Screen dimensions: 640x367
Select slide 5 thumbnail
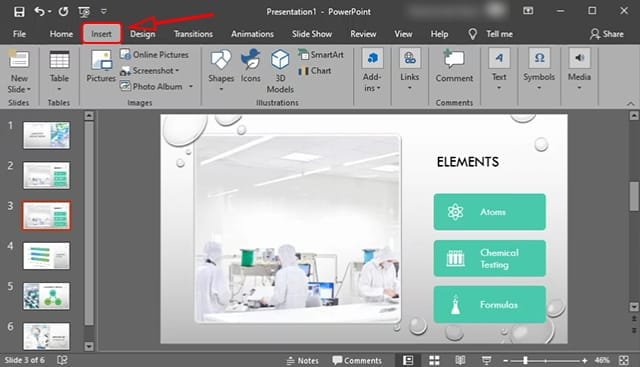47,296
